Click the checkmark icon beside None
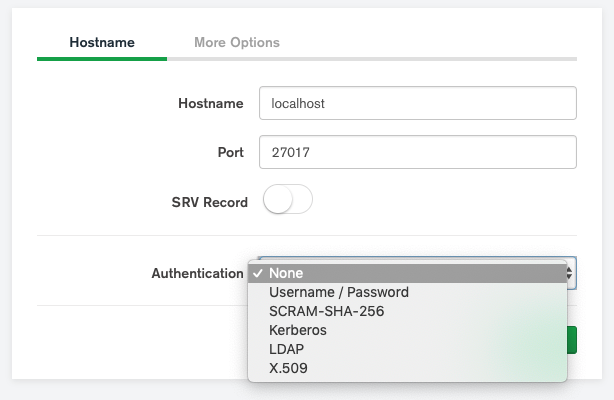 coord(257,273)
